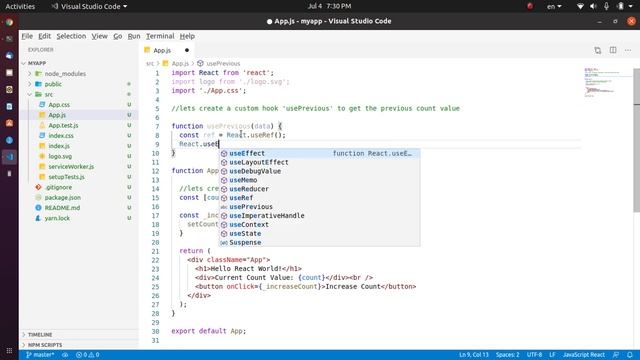This screenshot has height=360, width=640.
Task: Select usePrevious suggestion
Action: tap(320, 207)
